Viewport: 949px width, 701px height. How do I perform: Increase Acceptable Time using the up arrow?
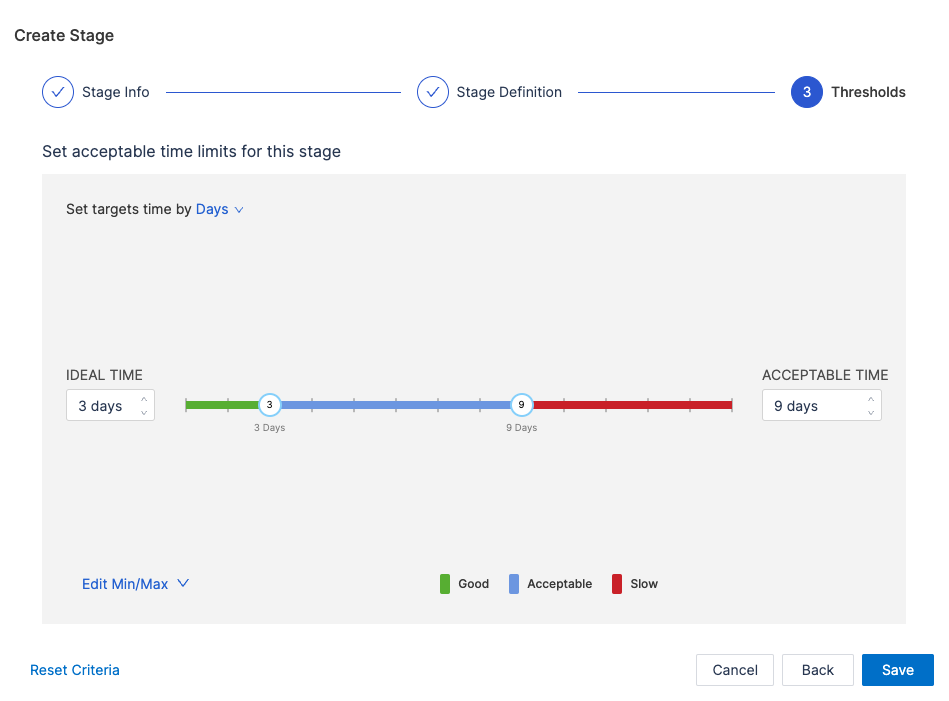(871, 399)
